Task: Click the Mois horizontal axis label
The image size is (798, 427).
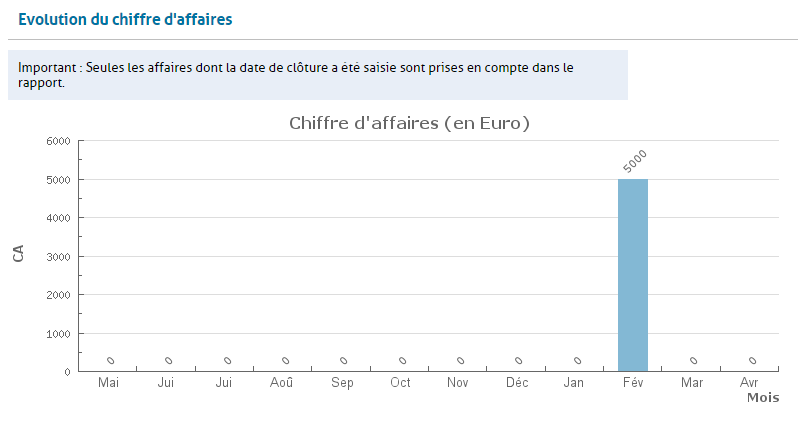Action: 762,397
